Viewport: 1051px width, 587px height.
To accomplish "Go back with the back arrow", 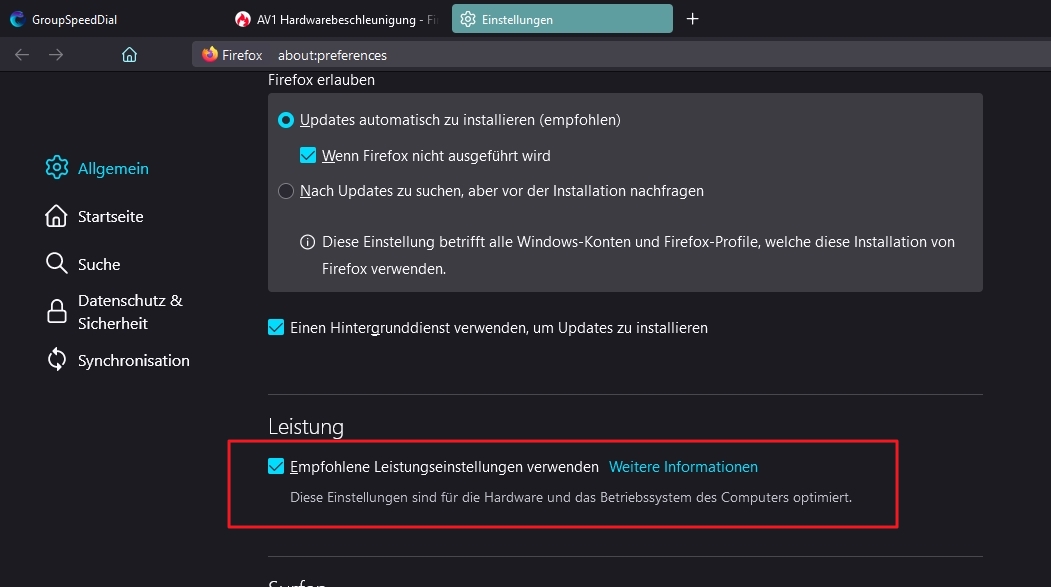I will pos(22,55).
